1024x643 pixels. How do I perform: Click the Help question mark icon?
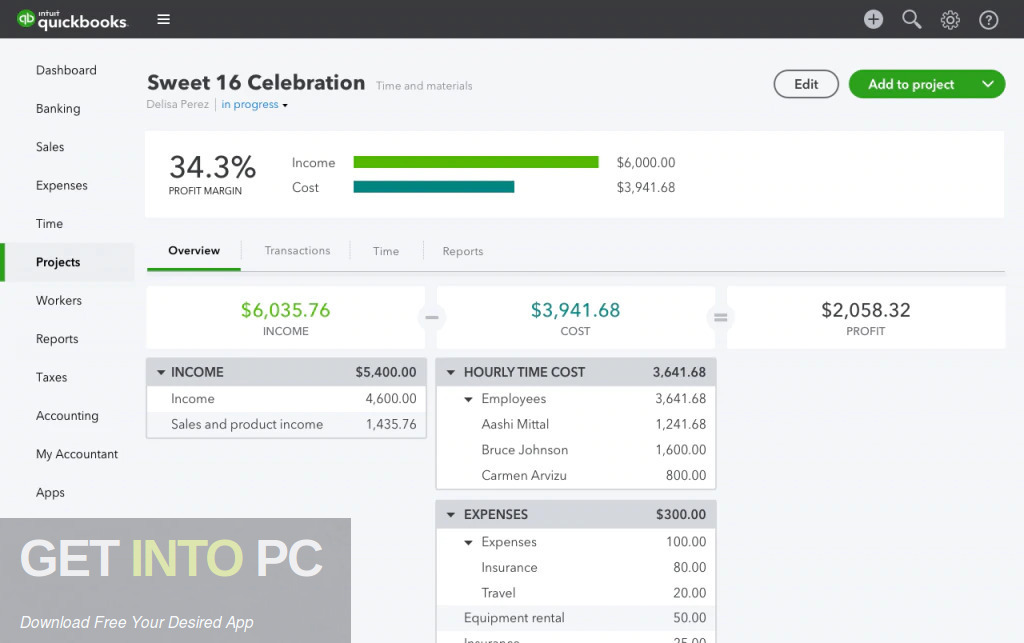tap(988, 19)
